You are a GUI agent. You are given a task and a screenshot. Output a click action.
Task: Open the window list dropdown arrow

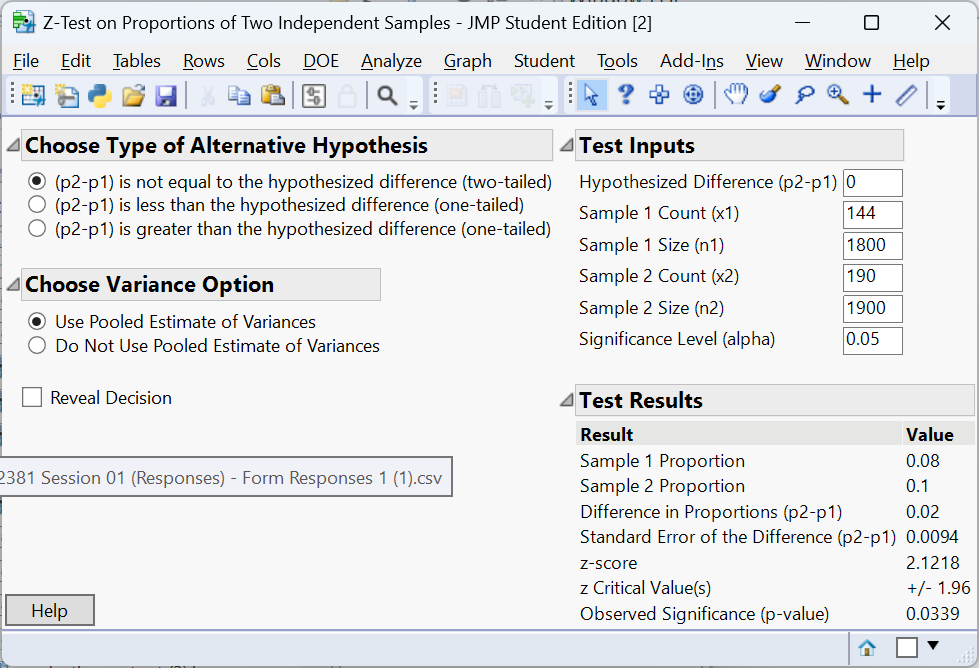coord(933,647)
